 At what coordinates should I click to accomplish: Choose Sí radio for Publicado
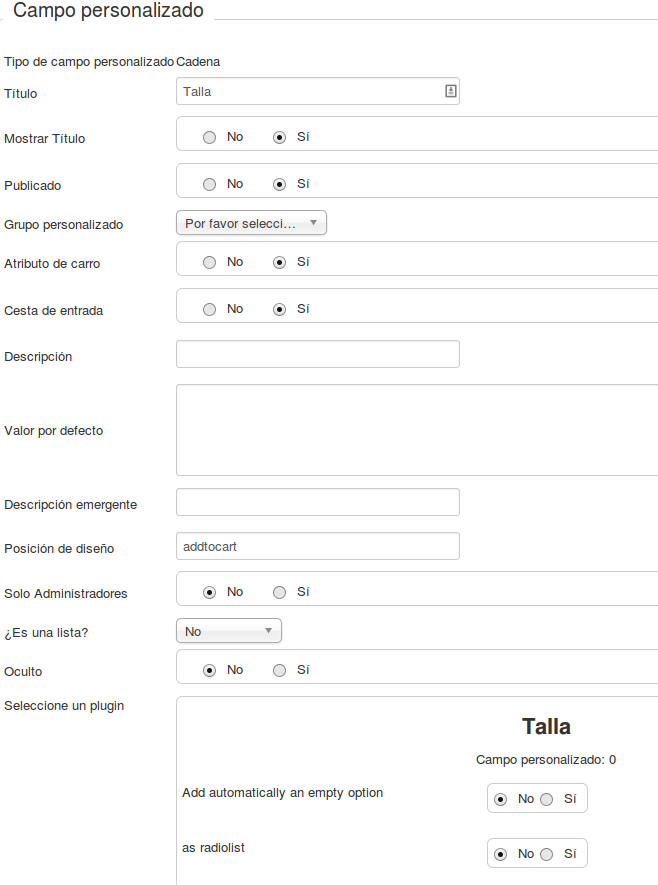pos(279,185)
